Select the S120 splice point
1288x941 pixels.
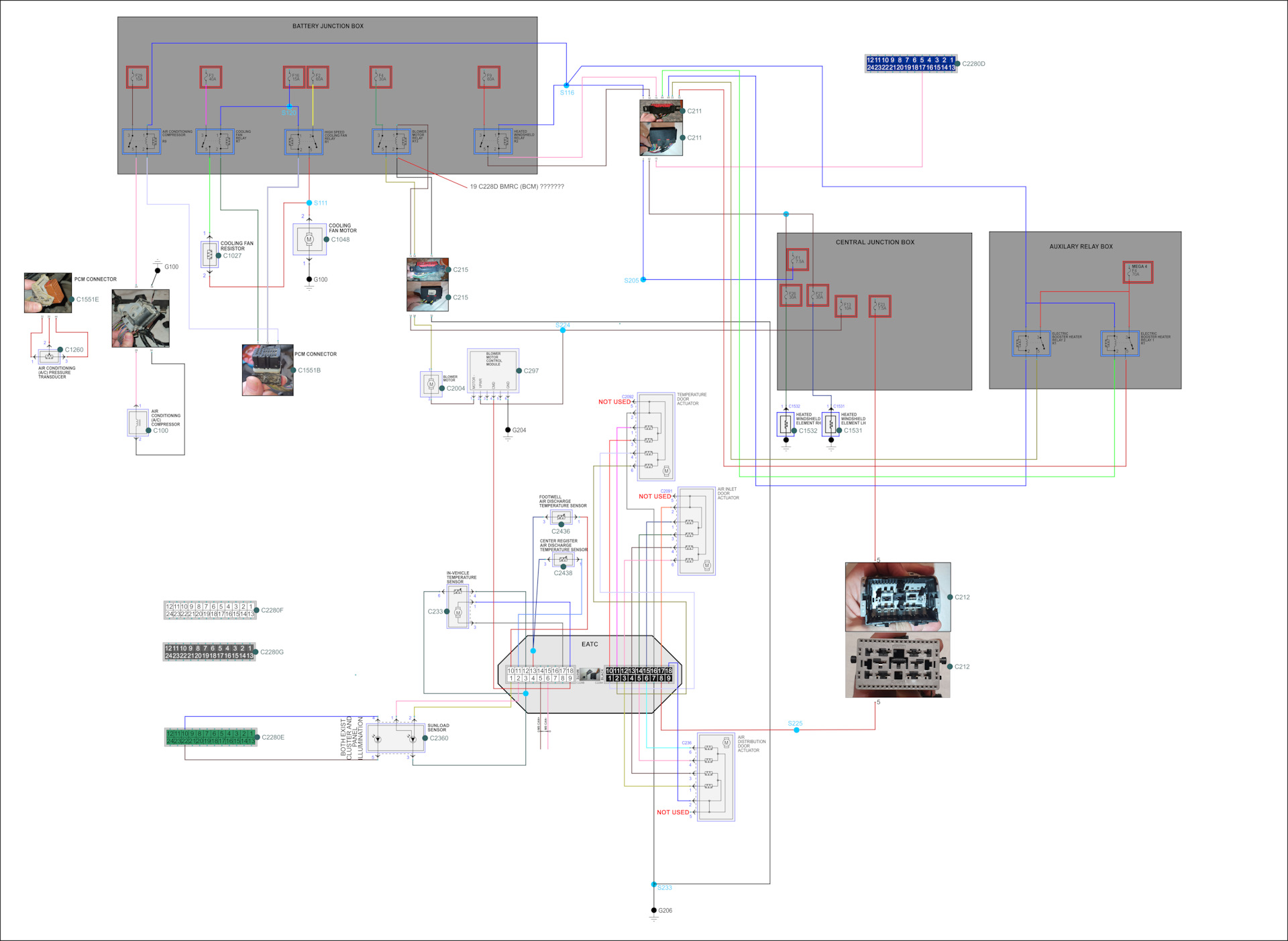tap(289, 107)
